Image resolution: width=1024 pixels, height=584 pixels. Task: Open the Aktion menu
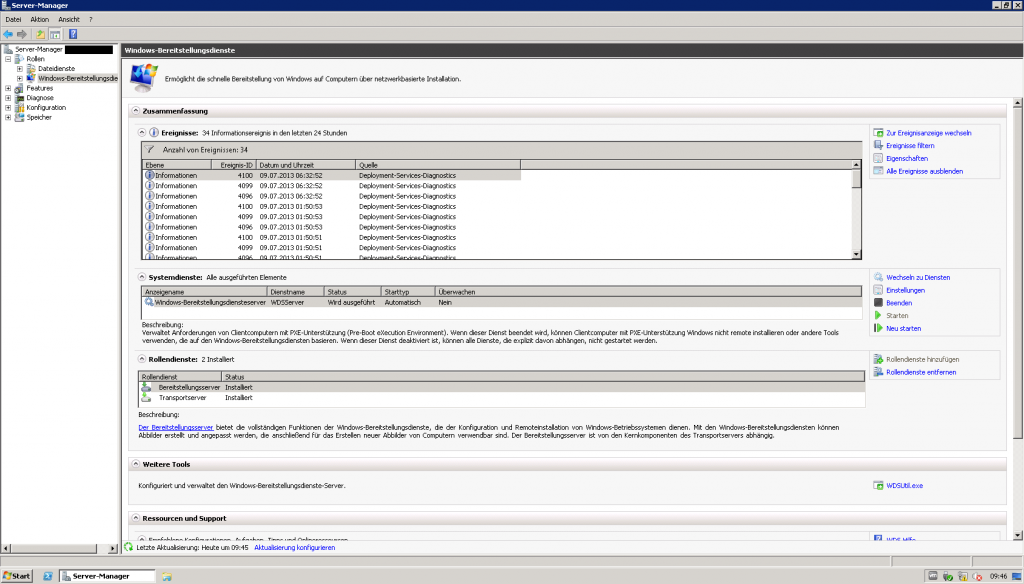[40, 20]
